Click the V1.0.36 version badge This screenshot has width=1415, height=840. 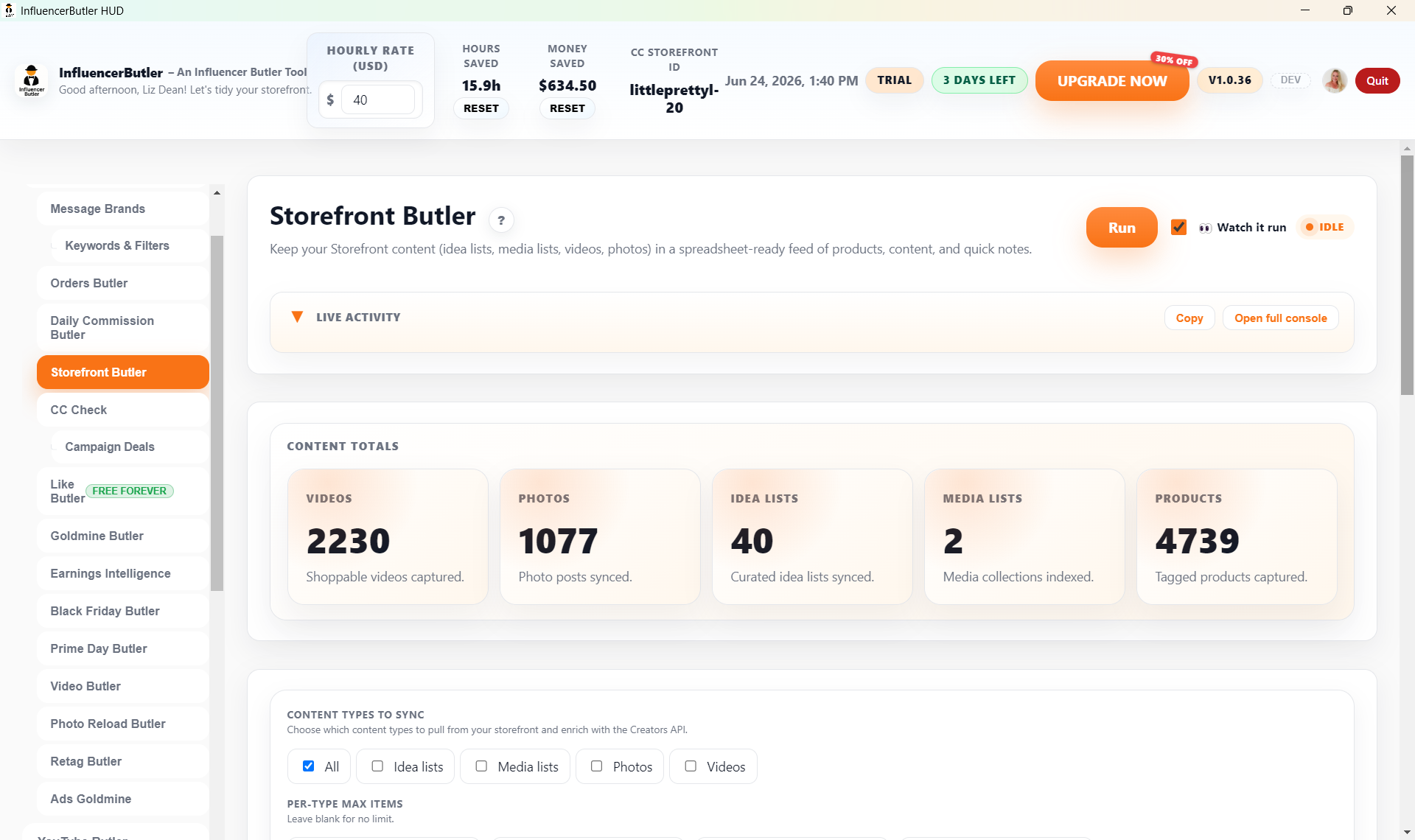pyautogui.click(x=1229, y=80)
